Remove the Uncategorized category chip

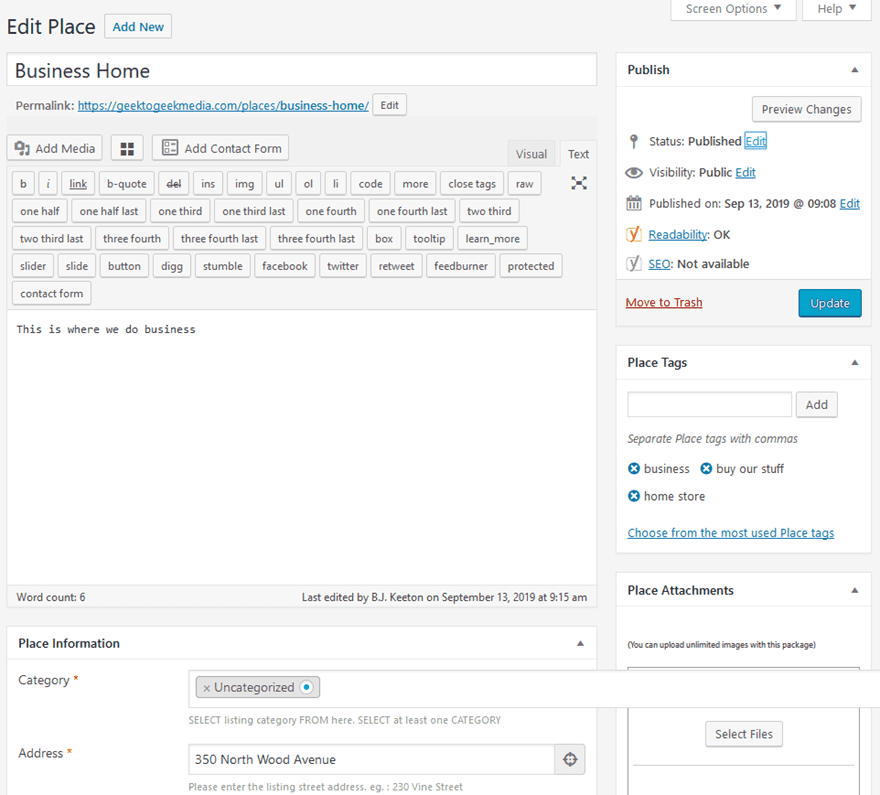206,687
